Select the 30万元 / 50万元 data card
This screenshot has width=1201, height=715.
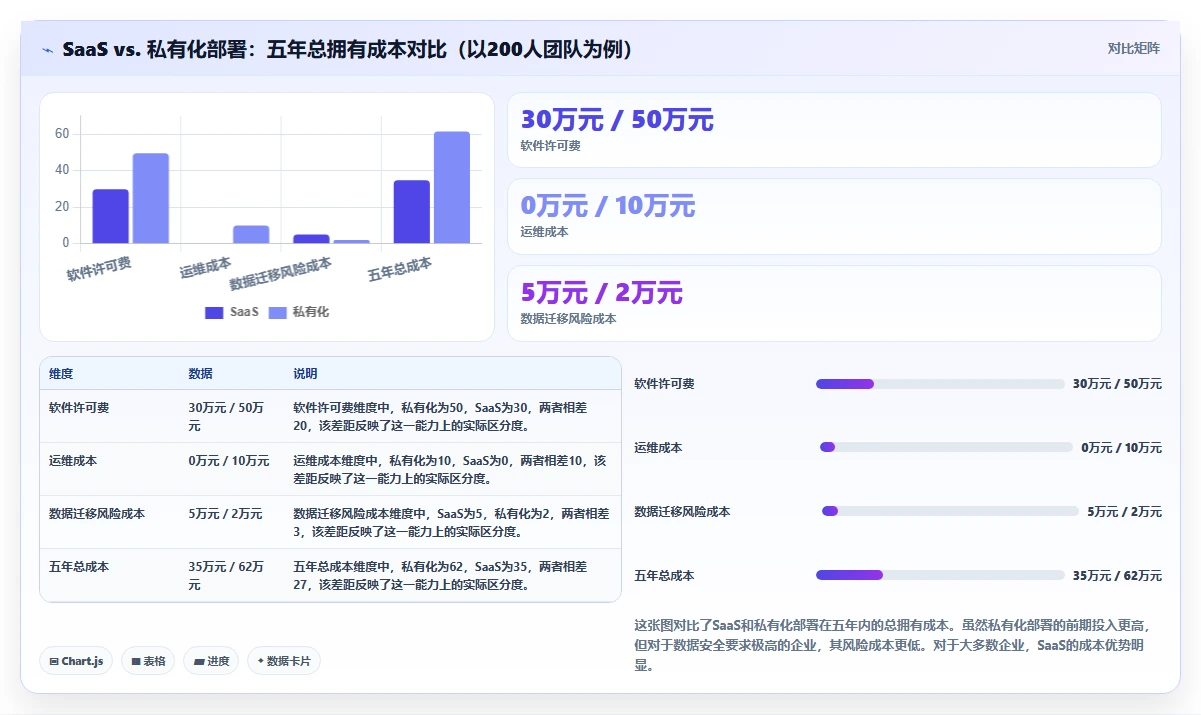[x=834, y=130]
